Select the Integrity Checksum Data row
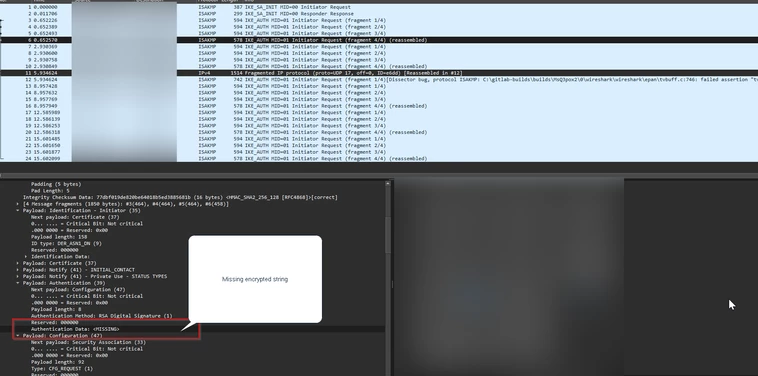Screen dimensions: 758x376 (x=192, y=197)
